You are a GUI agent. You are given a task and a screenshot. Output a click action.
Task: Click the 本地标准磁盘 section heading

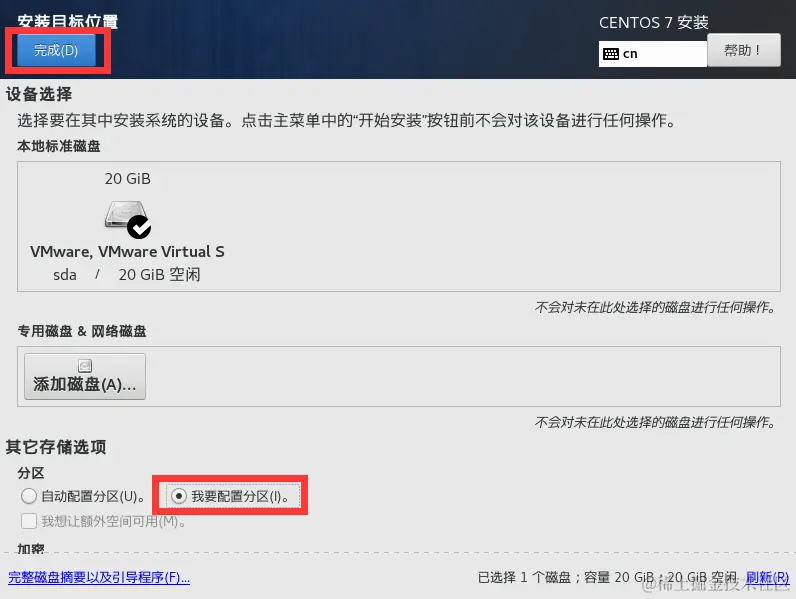(x=59, y=146)
